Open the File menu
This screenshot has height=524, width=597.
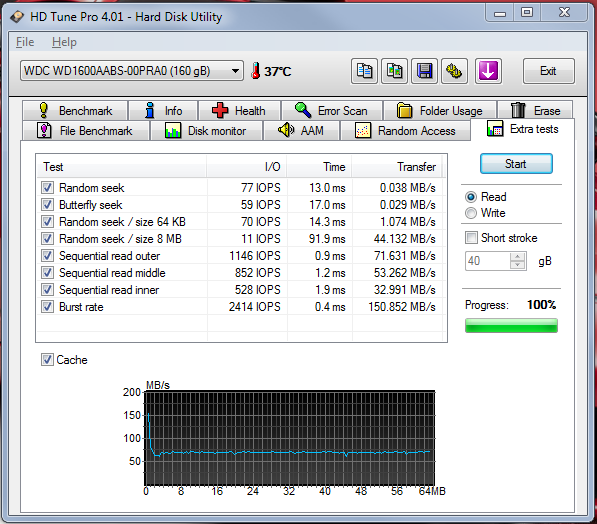pyautogui.click(x=25, y=42)
